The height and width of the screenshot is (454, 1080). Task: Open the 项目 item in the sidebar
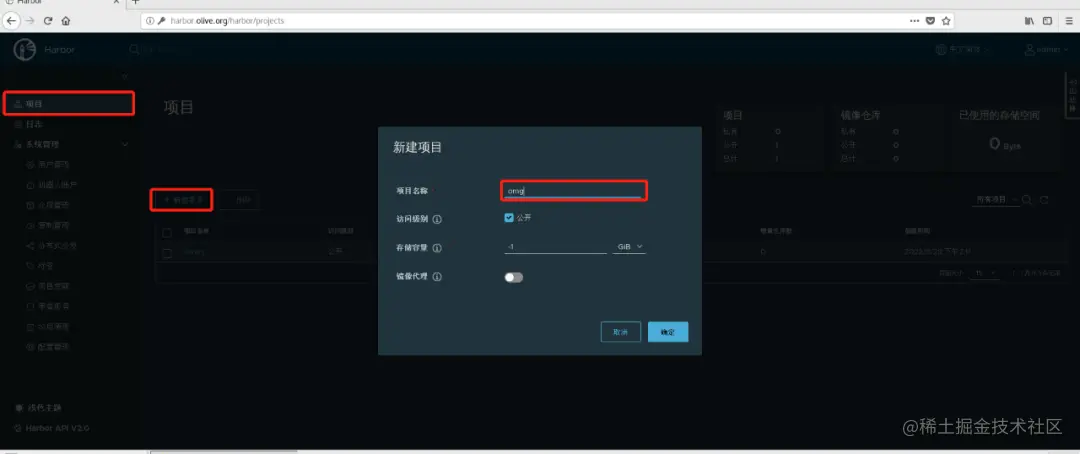tap(69, 103)
